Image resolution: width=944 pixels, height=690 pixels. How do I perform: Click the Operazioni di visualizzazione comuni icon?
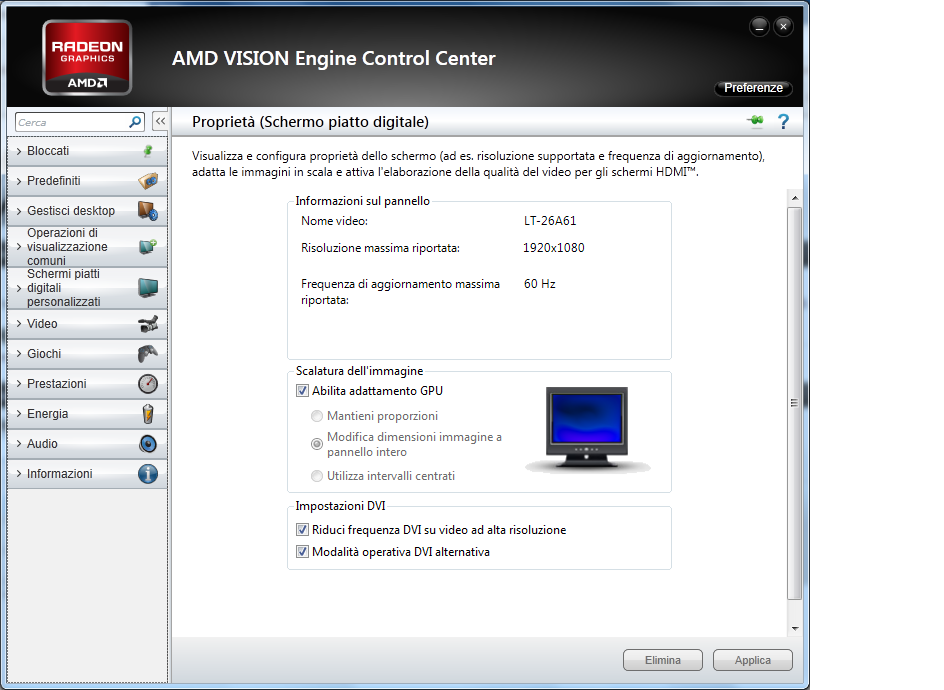[148, 246]
